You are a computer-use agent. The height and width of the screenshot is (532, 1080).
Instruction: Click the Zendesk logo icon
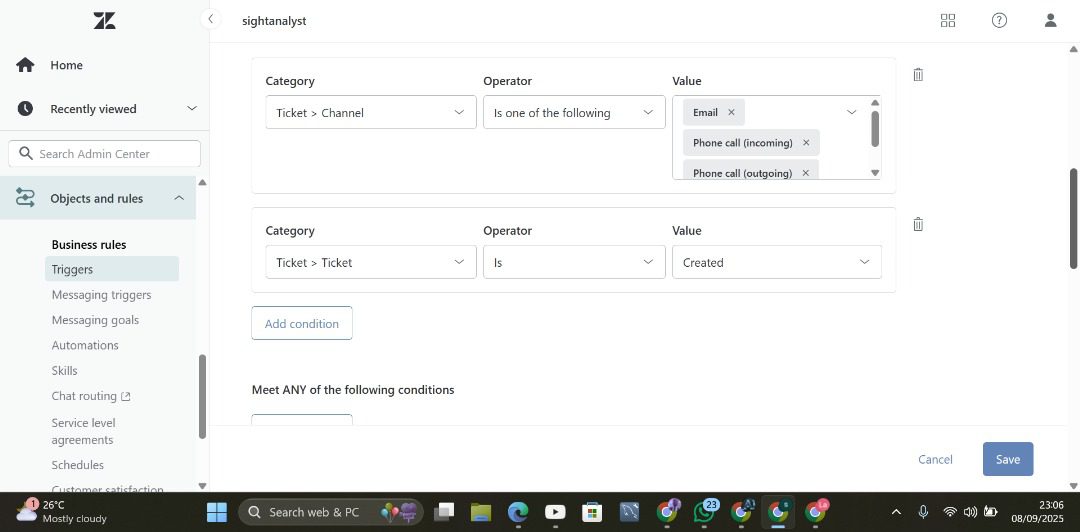click(104, 21)
